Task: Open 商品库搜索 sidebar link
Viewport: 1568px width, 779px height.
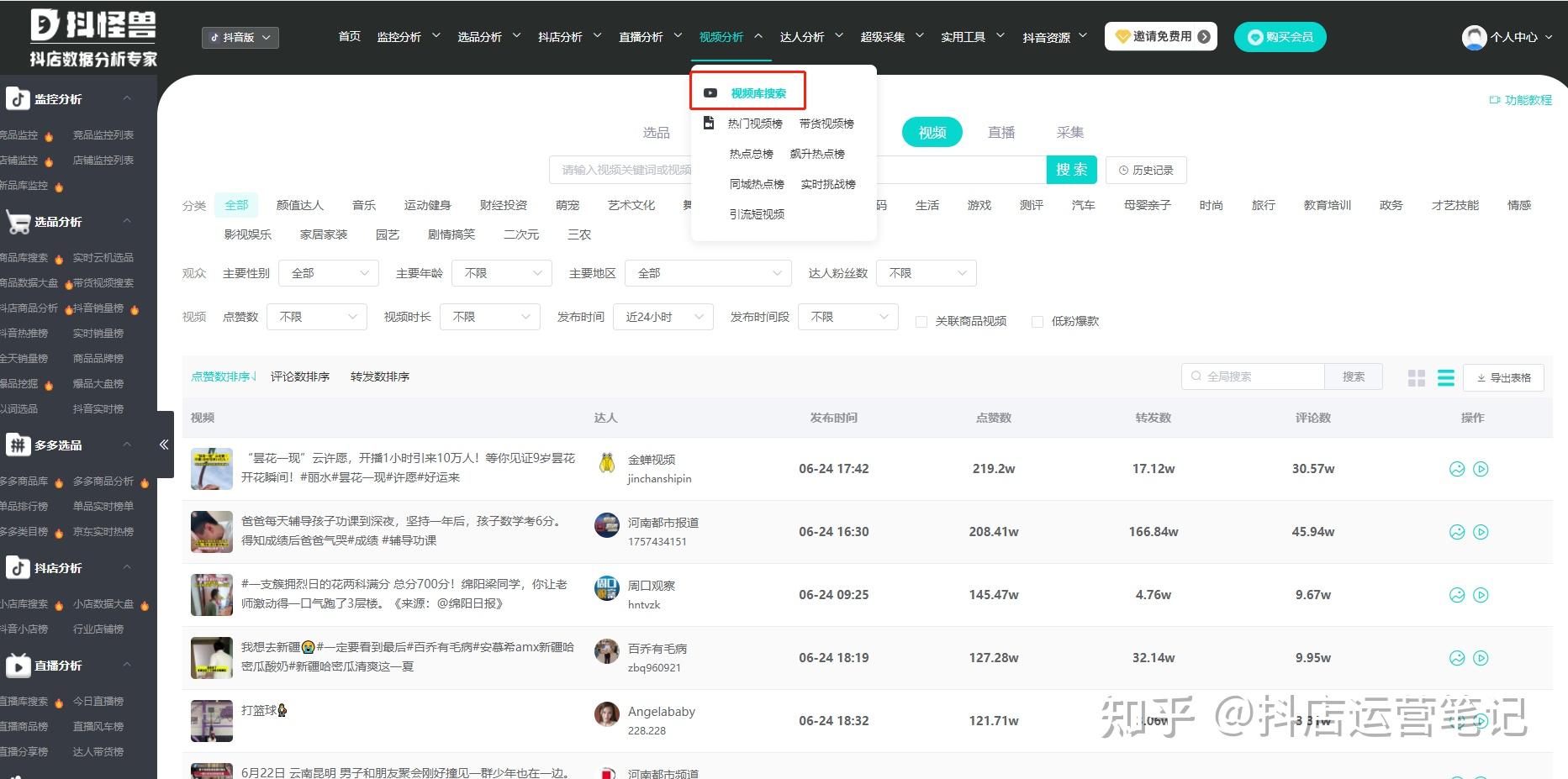Action: 24,258
